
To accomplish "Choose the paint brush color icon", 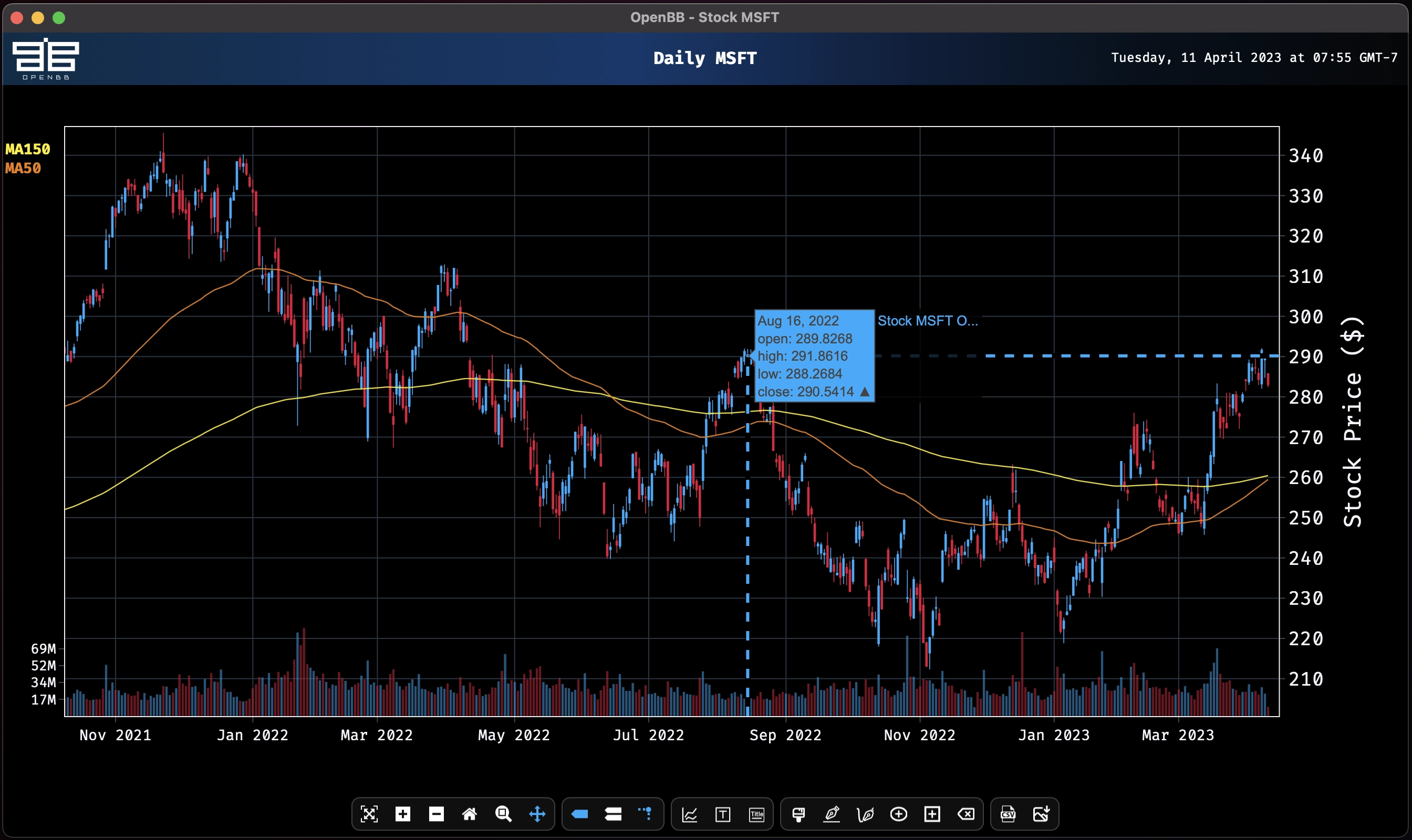I will click(798, 814).
